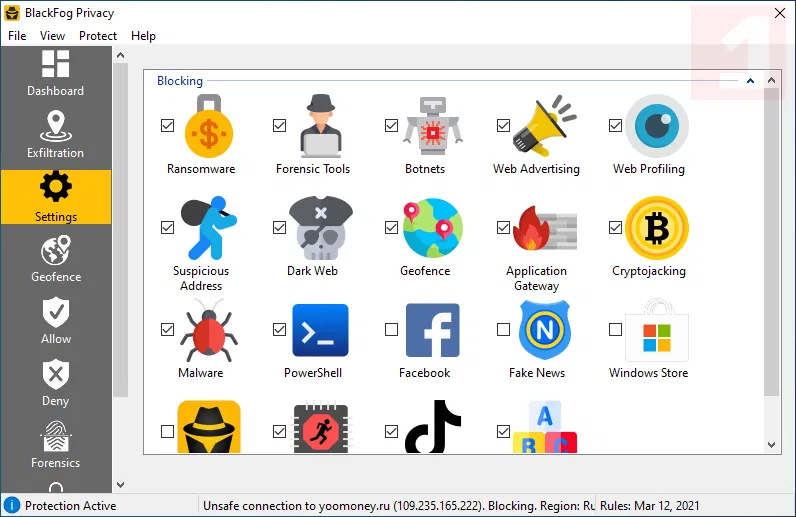
Task: Disable the Dark Web checkbox
Action: tap(279, 228)
